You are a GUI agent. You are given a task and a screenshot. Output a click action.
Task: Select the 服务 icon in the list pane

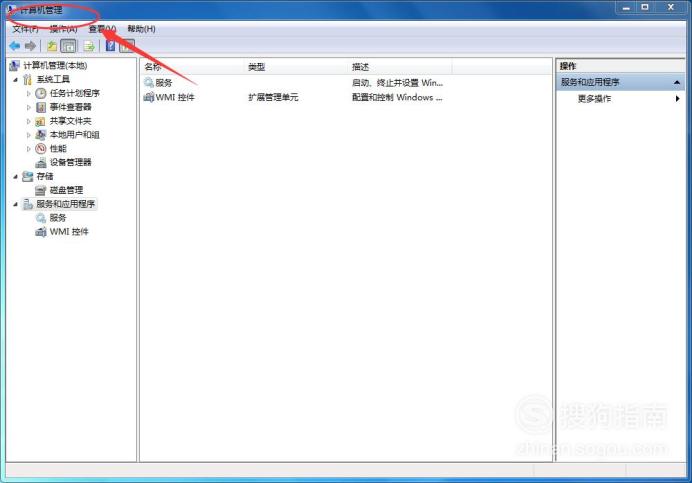(149, 83)
